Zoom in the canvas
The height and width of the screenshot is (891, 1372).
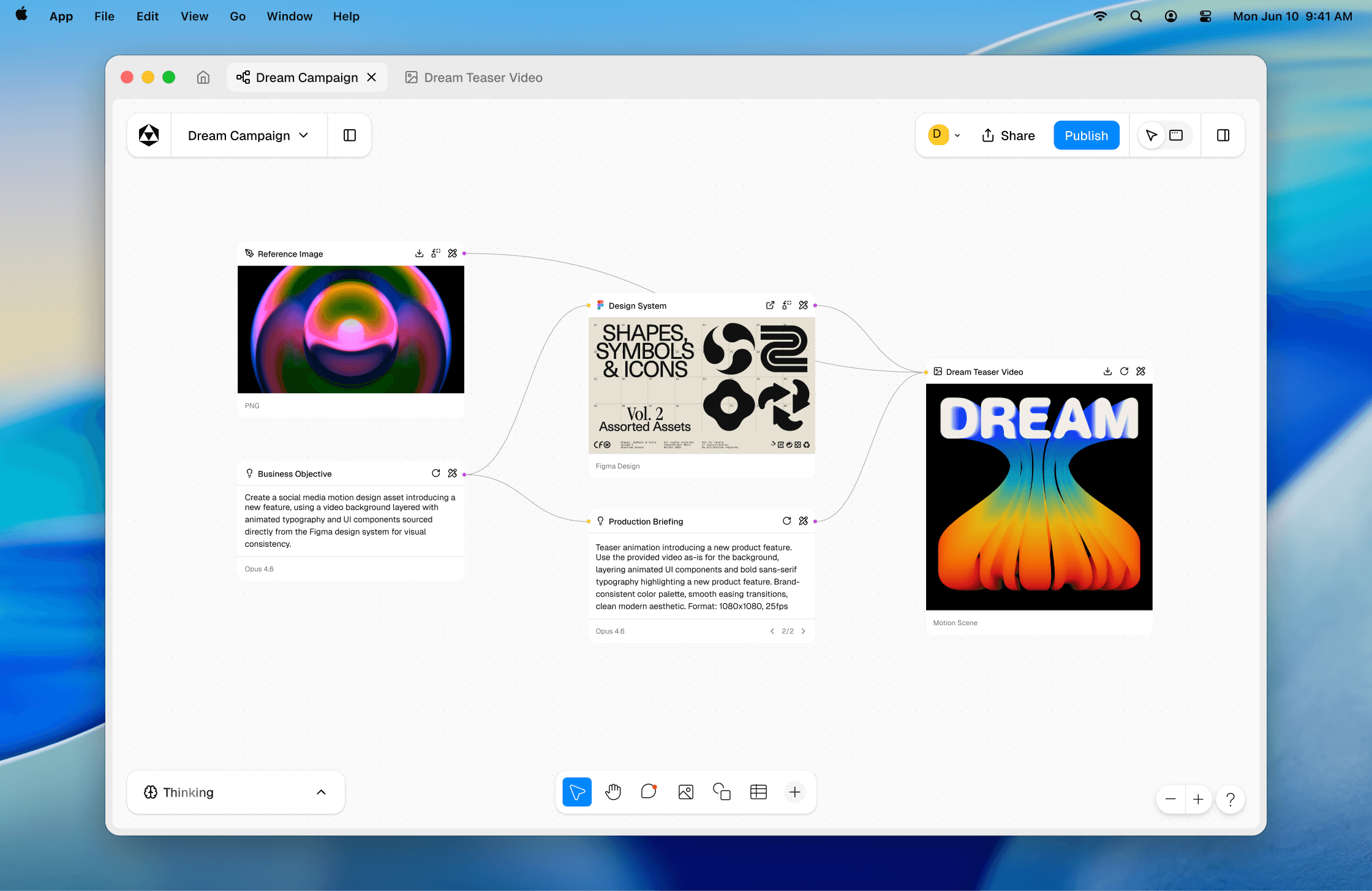click(x=1199, y=799)
